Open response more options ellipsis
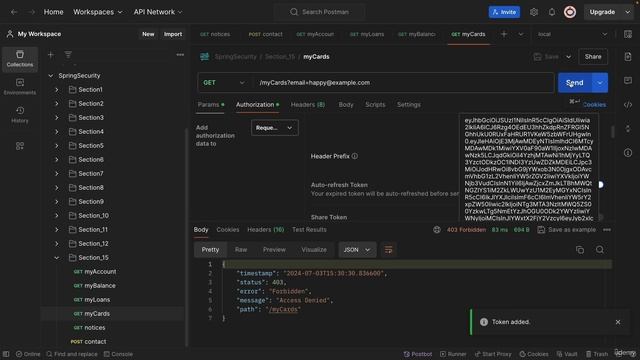 click(x=607, y=230)
